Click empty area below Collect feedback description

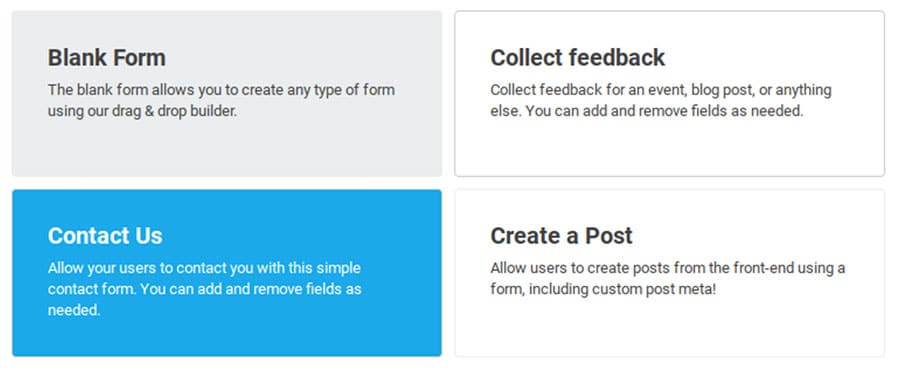(669, 148)
